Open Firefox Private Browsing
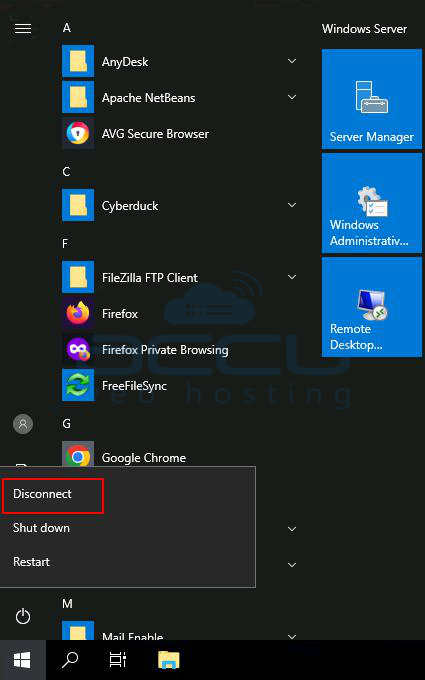425x680 pixels. (x=180, y=350)
